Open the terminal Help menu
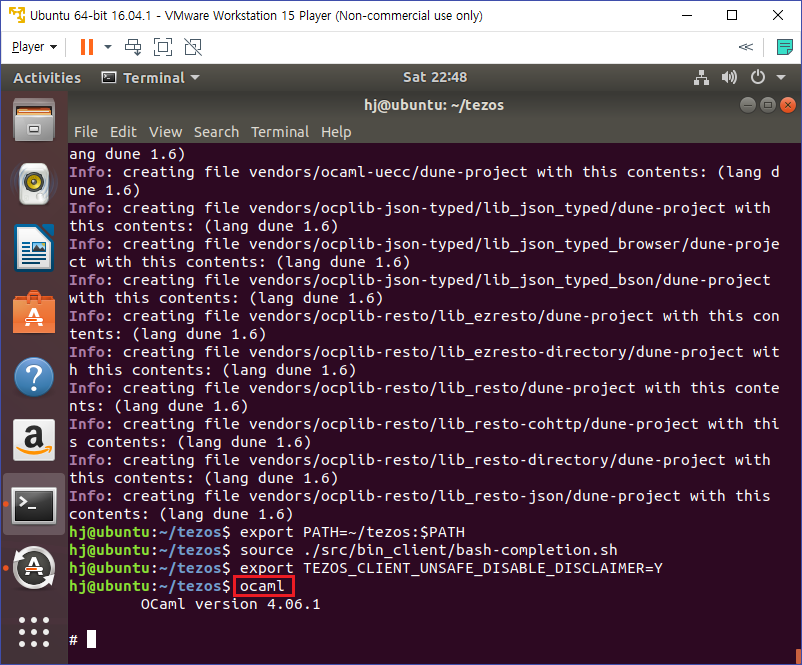 click(336, 132)
